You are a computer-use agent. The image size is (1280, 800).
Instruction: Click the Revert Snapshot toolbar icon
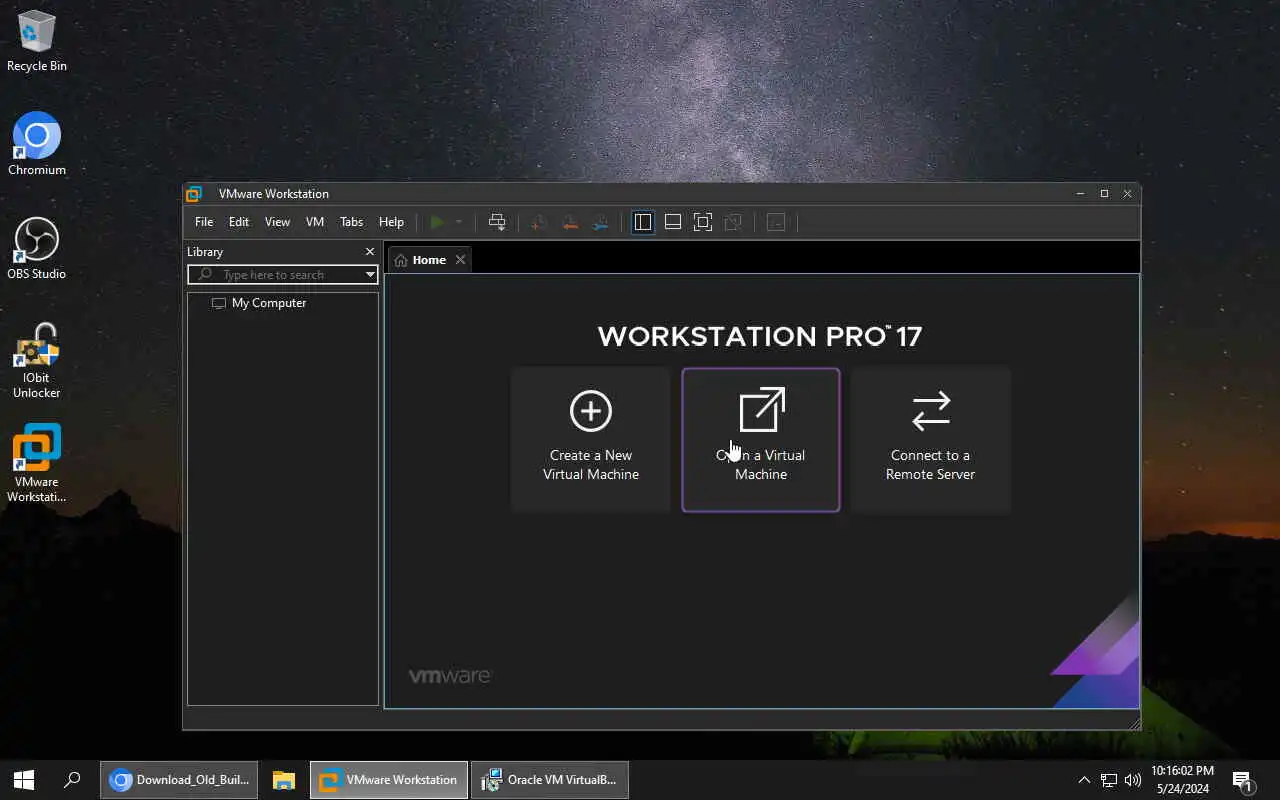569,222
